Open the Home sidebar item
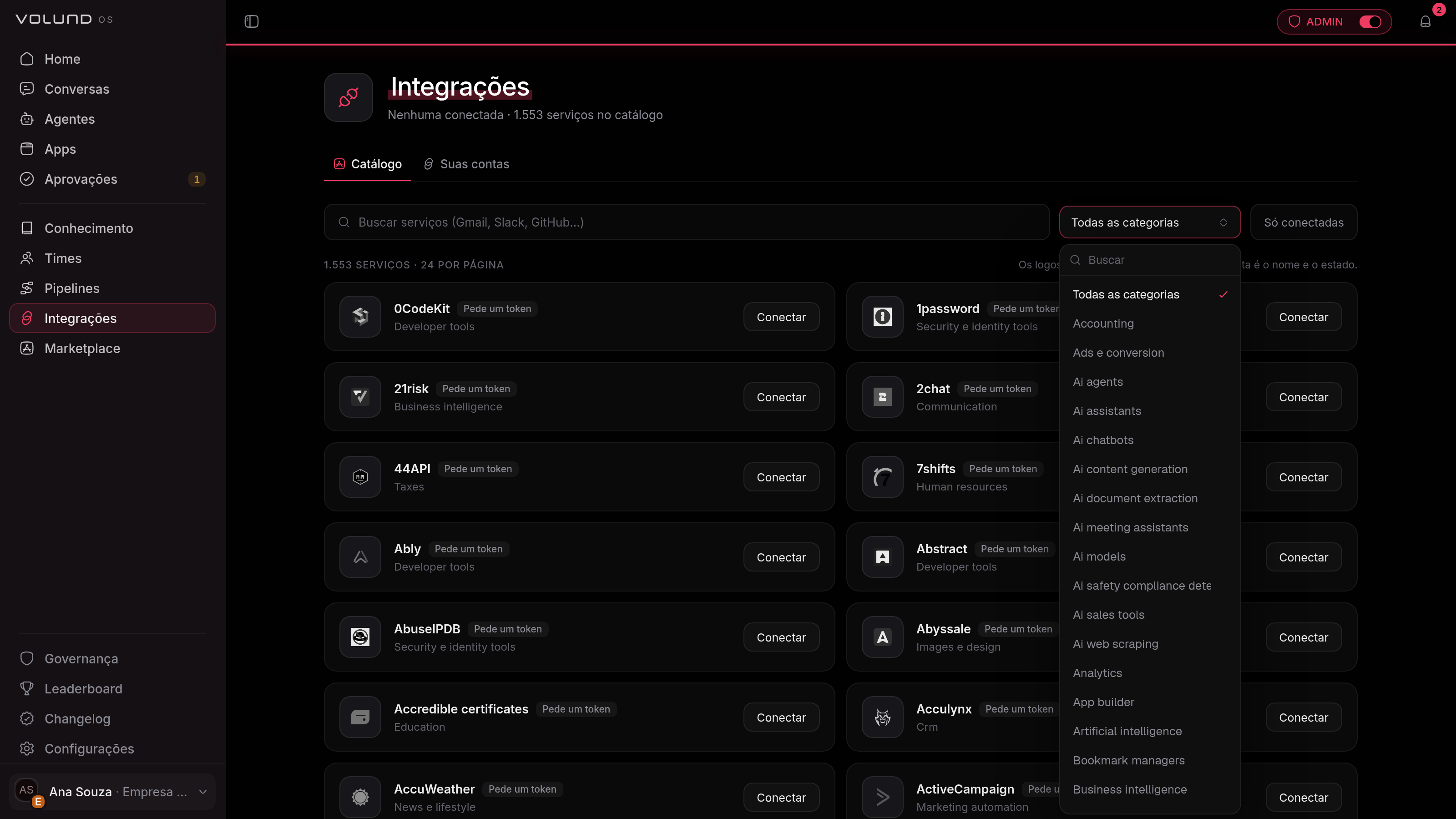Viewport: 1456px width, 819px height. point(112,59)
